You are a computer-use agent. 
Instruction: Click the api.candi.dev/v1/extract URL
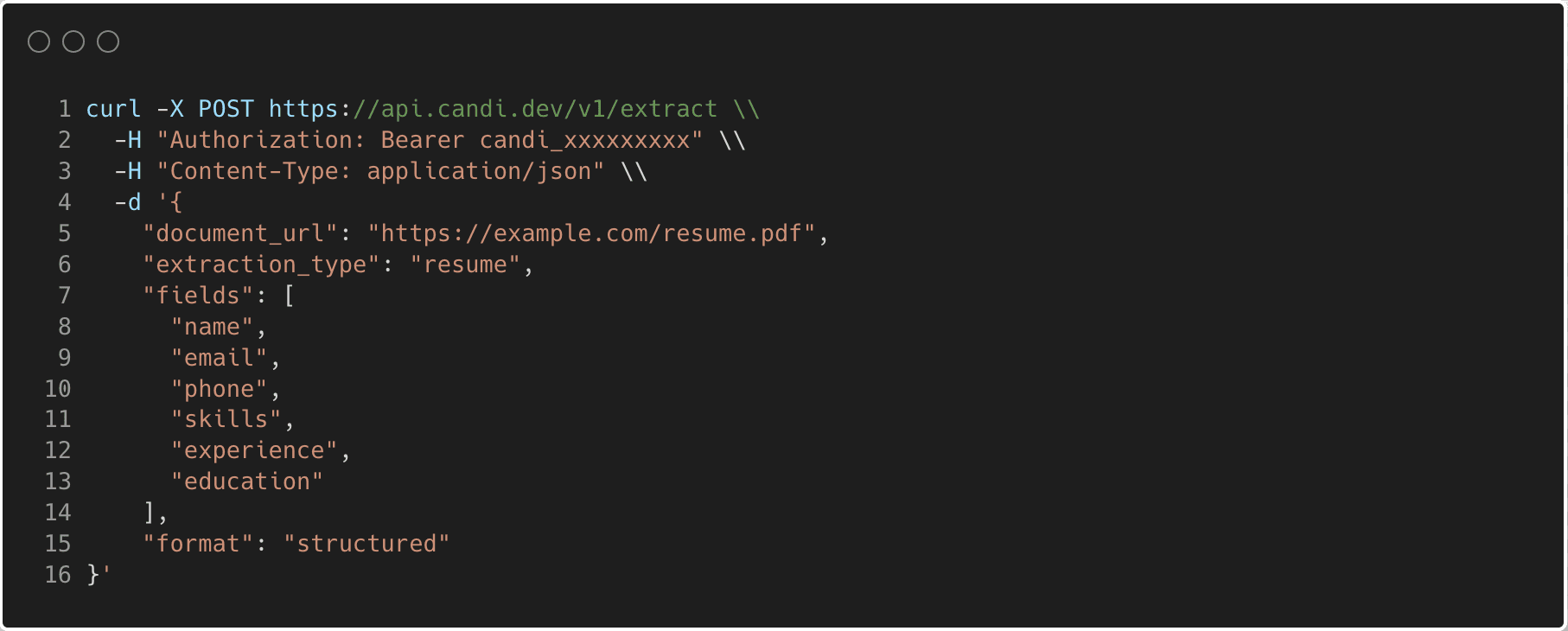click(x=535, y=109)
